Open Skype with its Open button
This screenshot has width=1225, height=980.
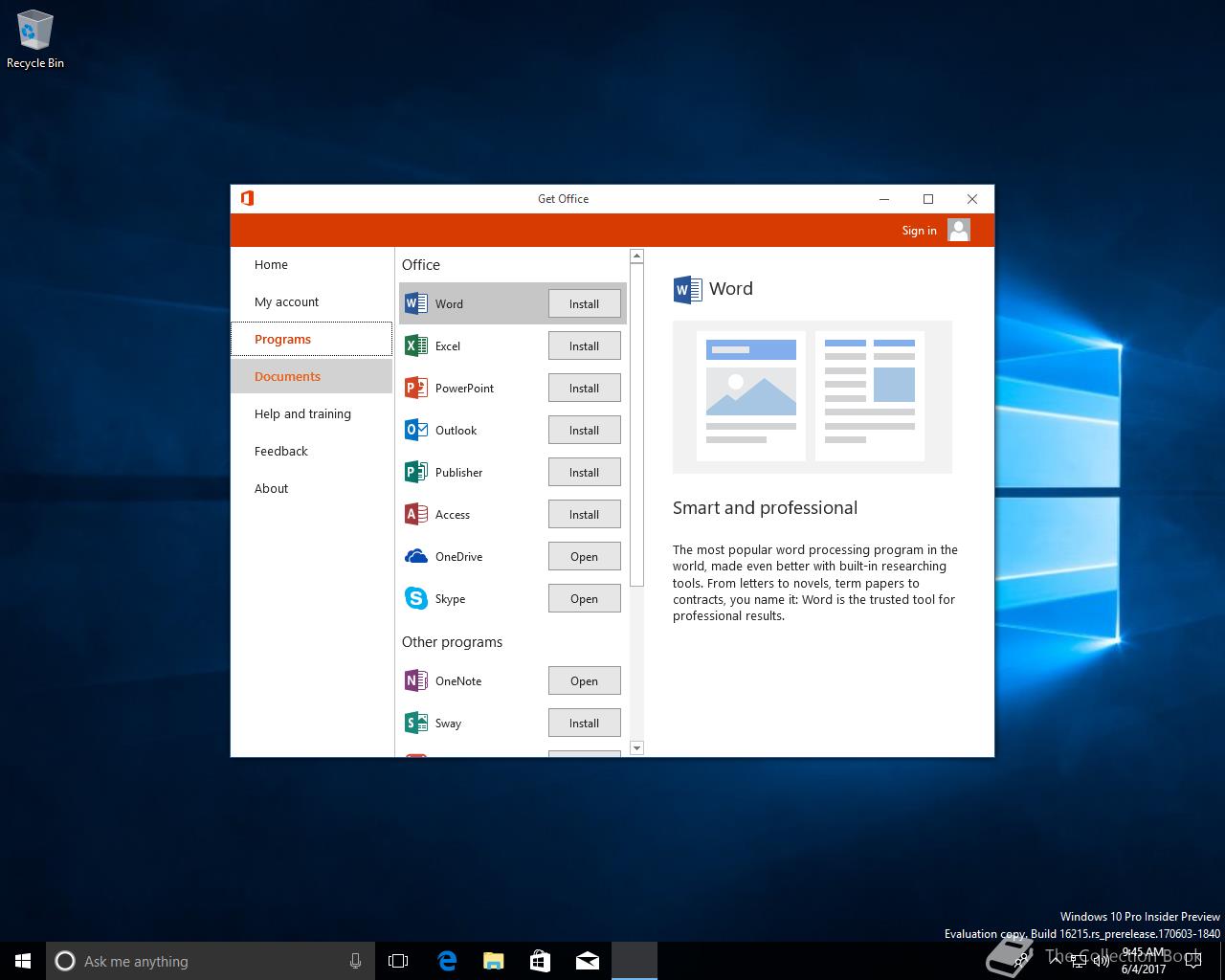(584, 598)
